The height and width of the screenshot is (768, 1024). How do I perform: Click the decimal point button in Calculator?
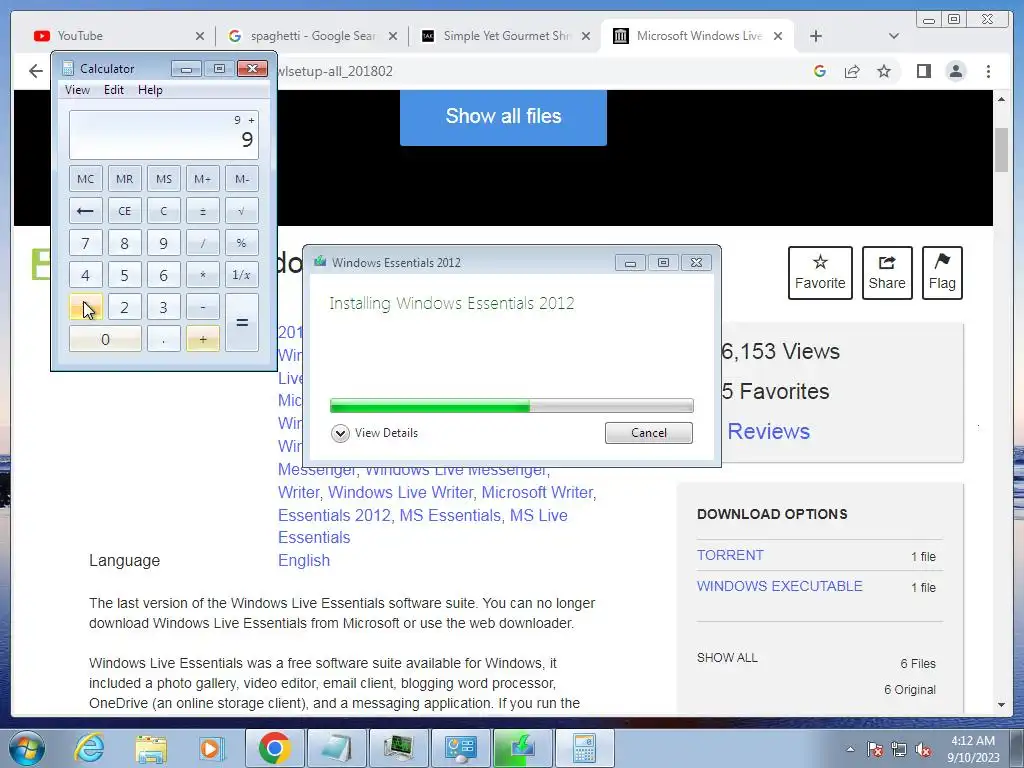coord(163,339)
